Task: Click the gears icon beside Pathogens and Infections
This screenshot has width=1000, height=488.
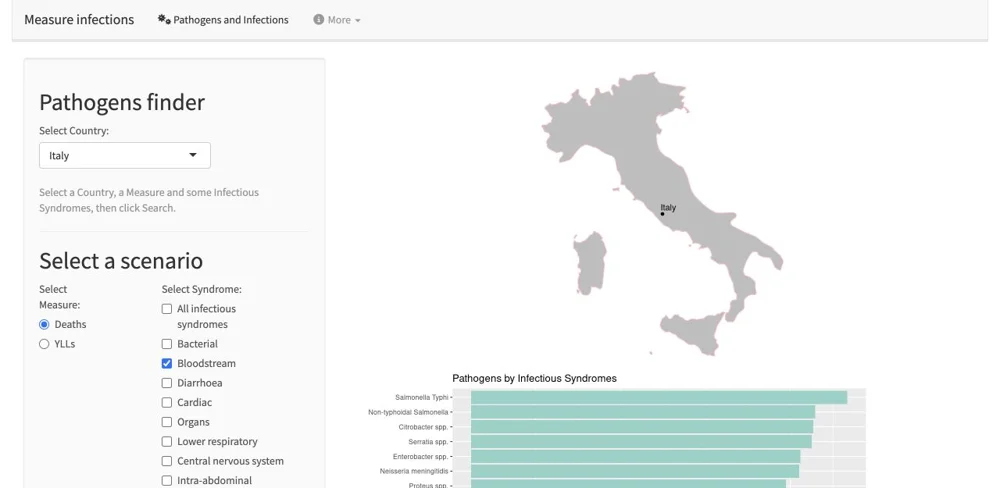Action: [164, 20]
